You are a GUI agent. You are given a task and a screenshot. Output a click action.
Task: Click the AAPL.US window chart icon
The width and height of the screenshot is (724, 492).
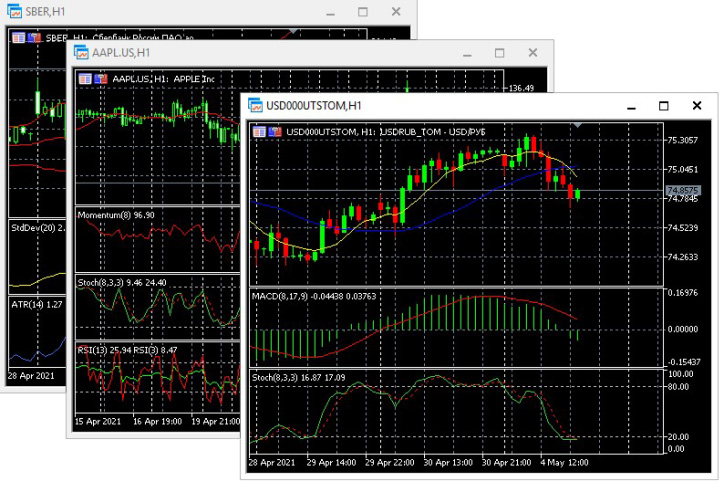tap(80, 53)
